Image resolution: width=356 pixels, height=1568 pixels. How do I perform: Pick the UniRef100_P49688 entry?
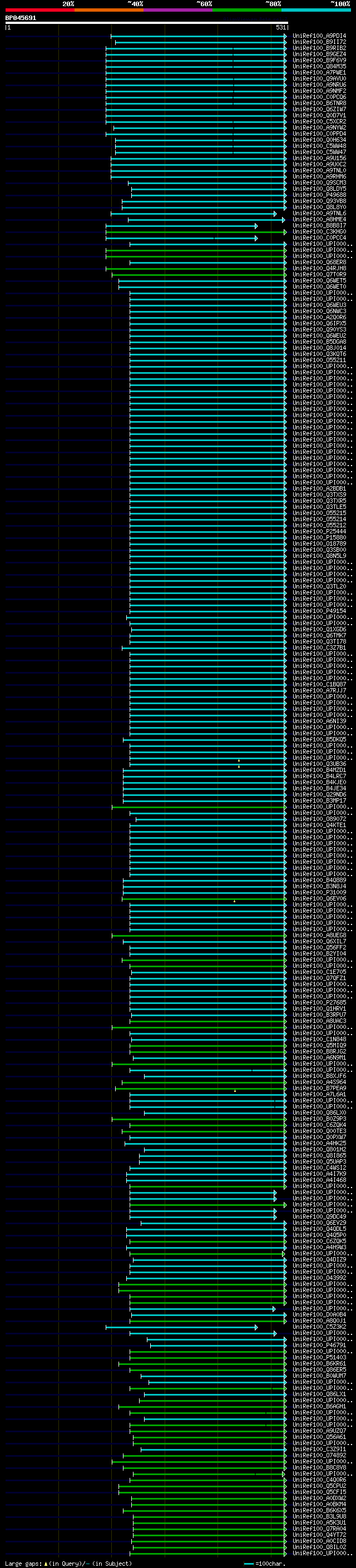coord(319,195)
